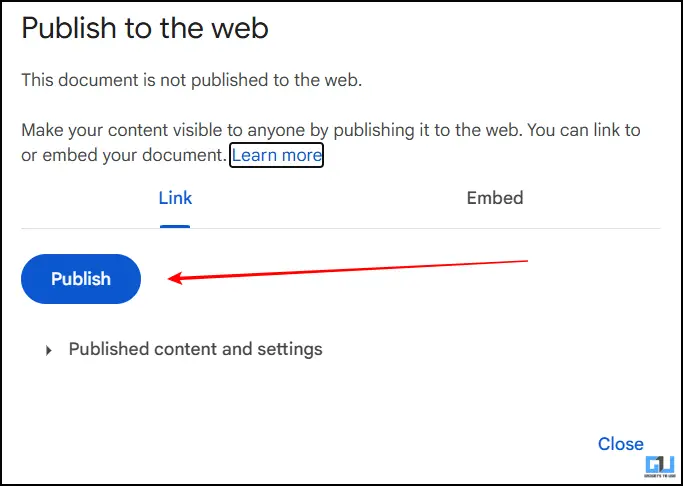
Task: Open the Learn more link
Action: point(277,156)
